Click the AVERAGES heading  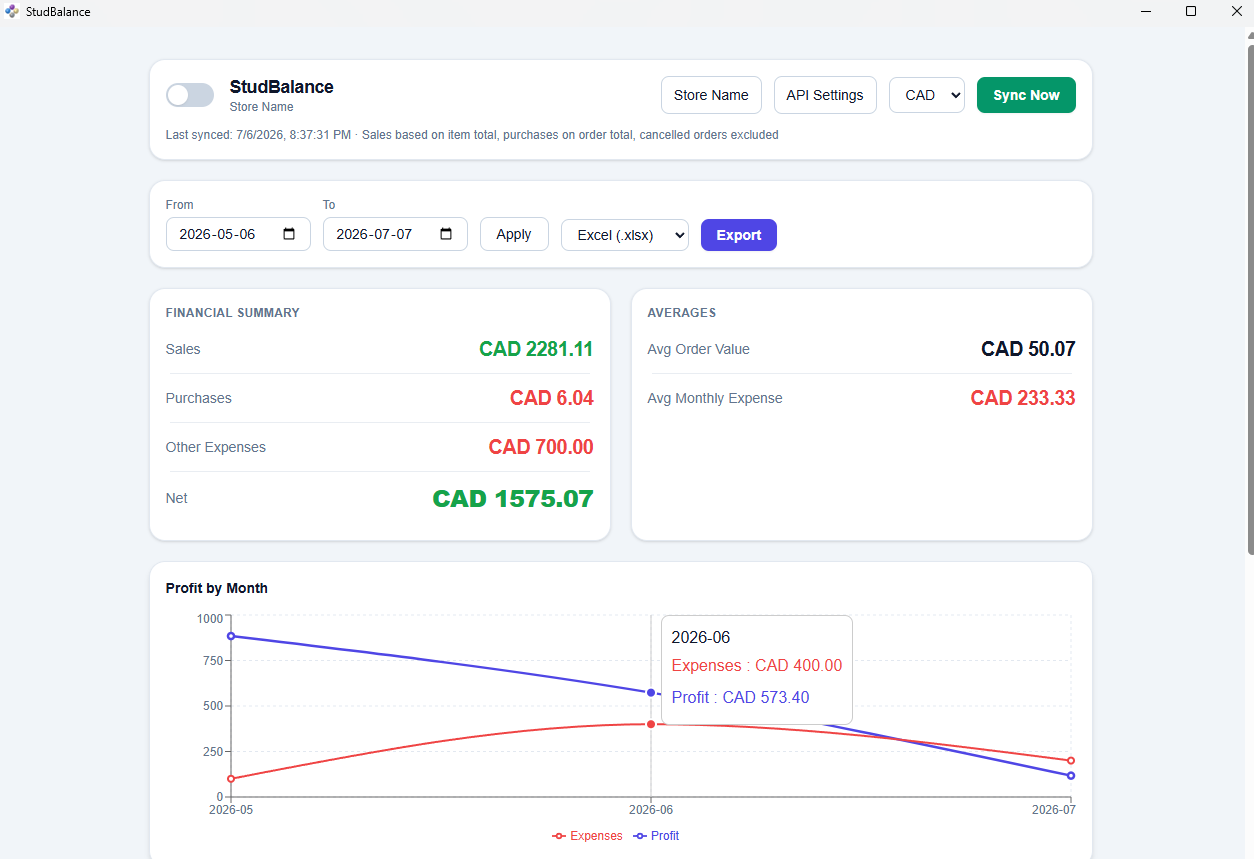682,313
